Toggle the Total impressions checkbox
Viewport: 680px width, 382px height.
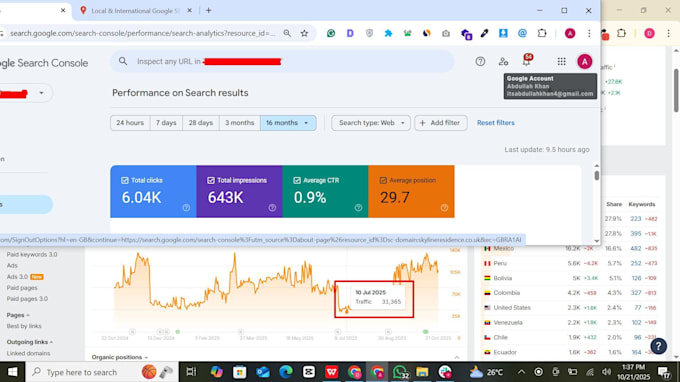(x=211, y=180)
